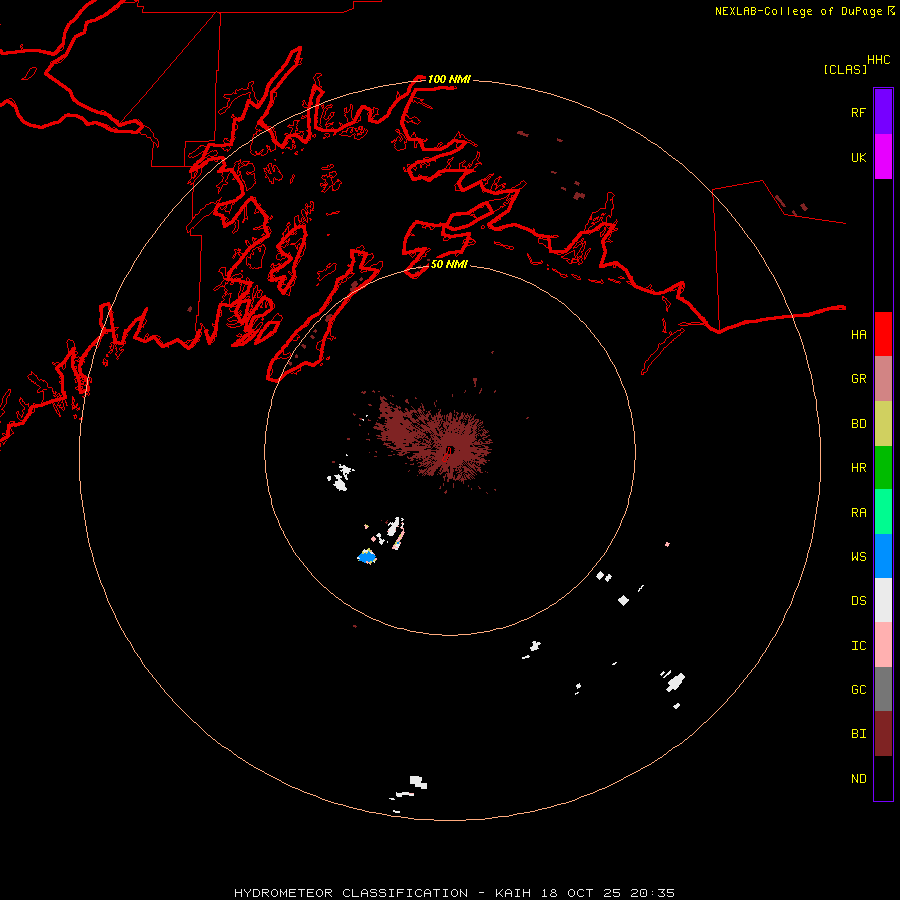Click the BD legend label
Viewport: 900px width, 900px height.
pos(858,423)
